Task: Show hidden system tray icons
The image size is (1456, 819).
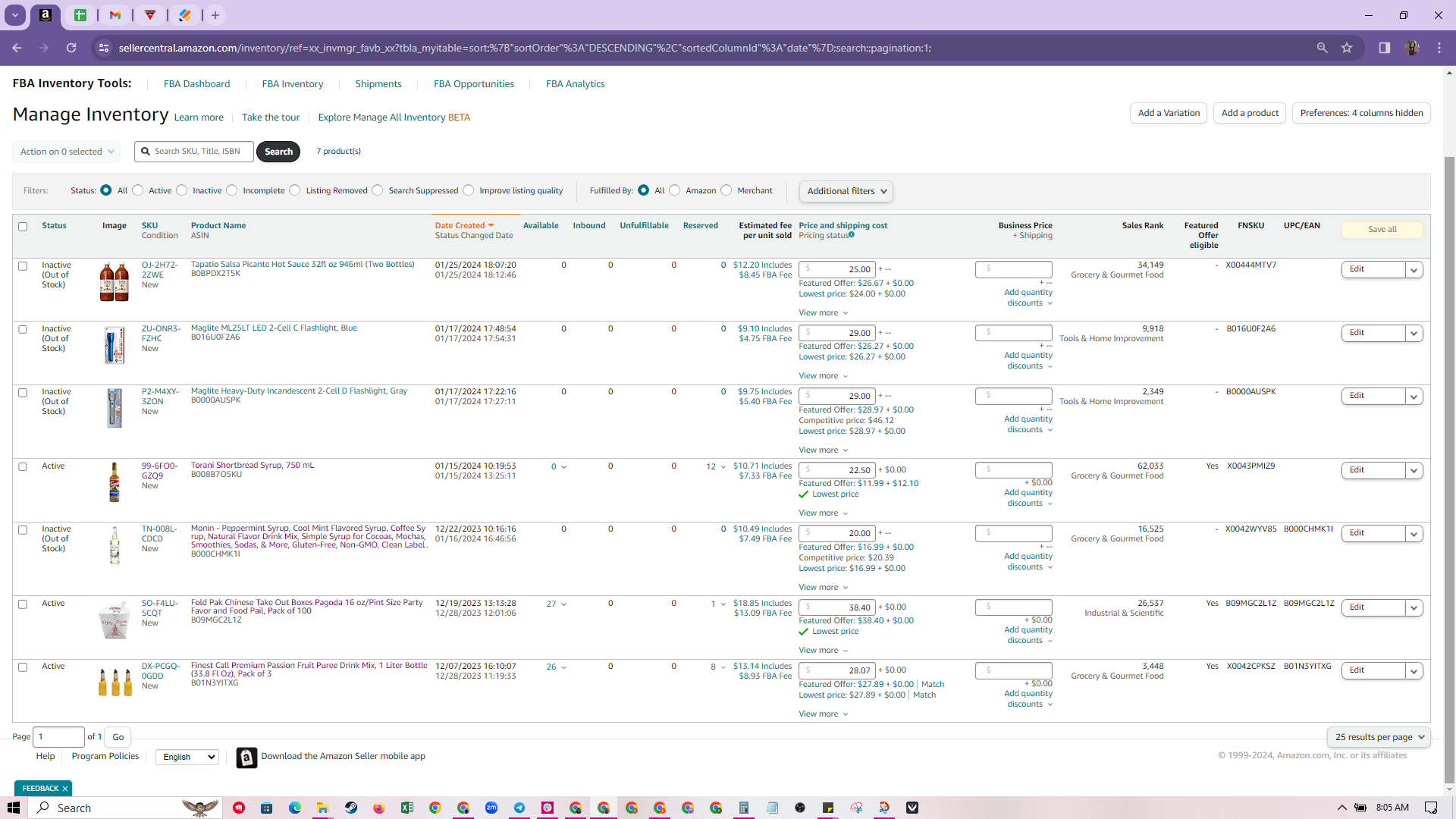Action: pos(1341,808)
